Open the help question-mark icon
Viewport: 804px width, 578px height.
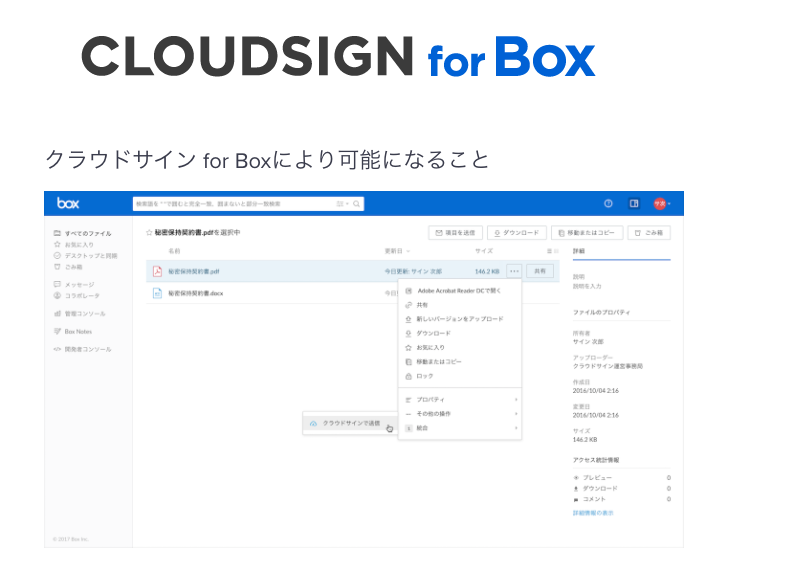(x=608, y=203)
